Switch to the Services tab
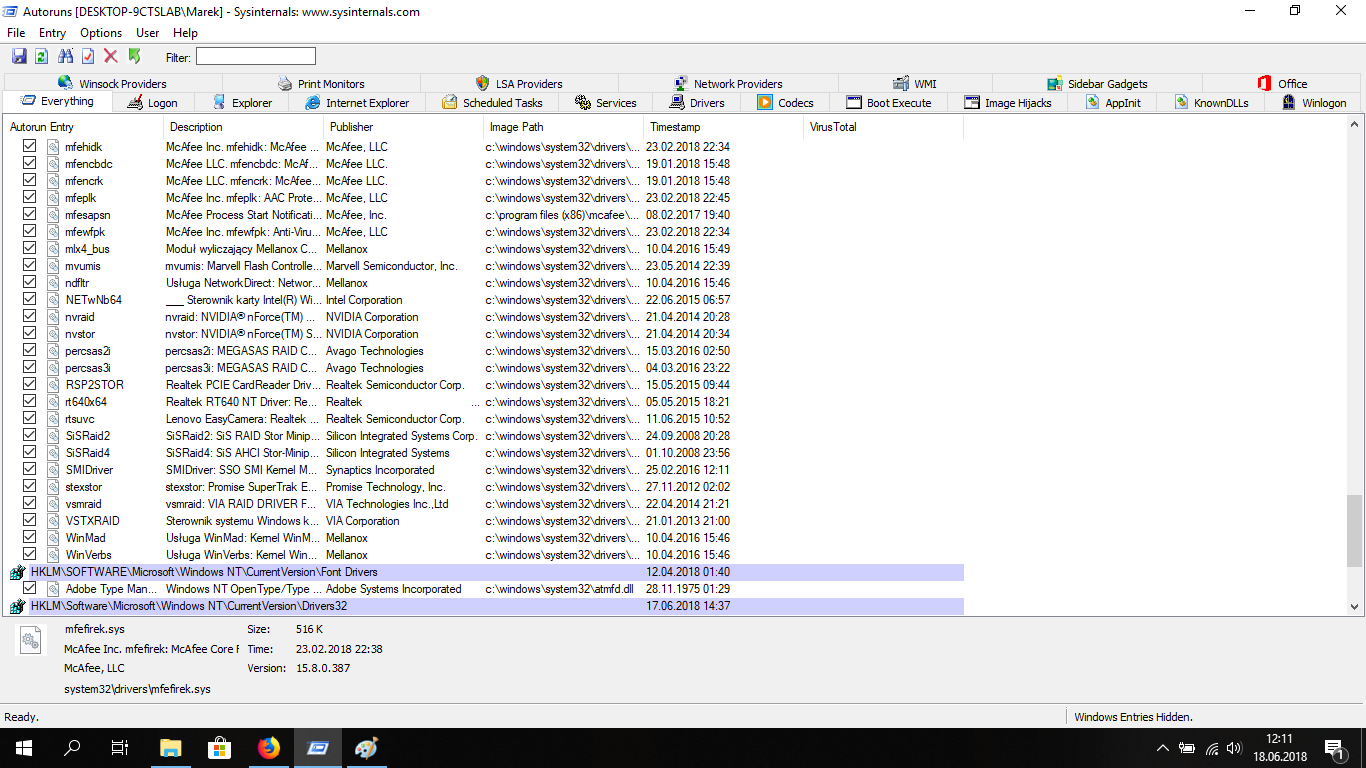This screenshot has width=1366, height=768. point(606,103)
